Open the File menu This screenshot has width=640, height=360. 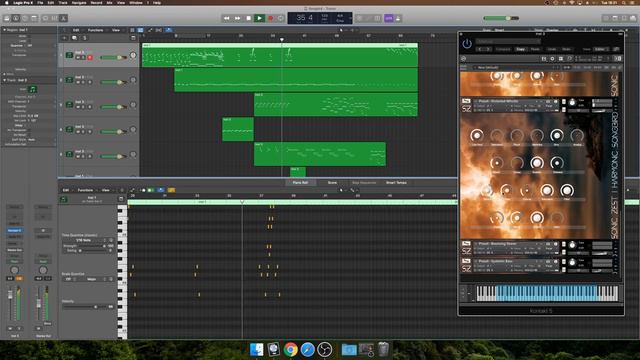pyautogui.click(x=40, y=2)
